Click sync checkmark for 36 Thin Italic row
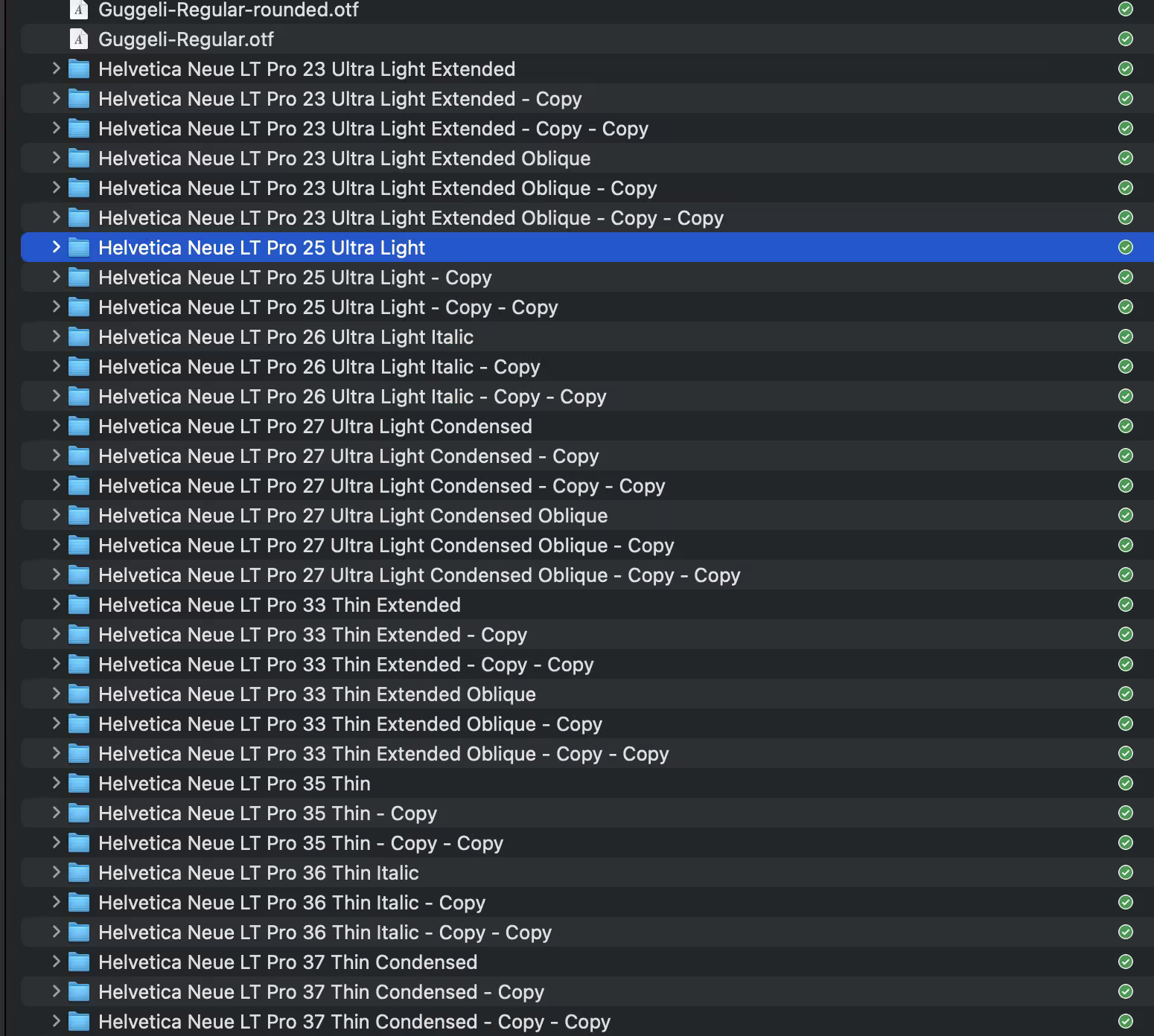The height and width of the screenshot is (1036, 1154). 1126,872
